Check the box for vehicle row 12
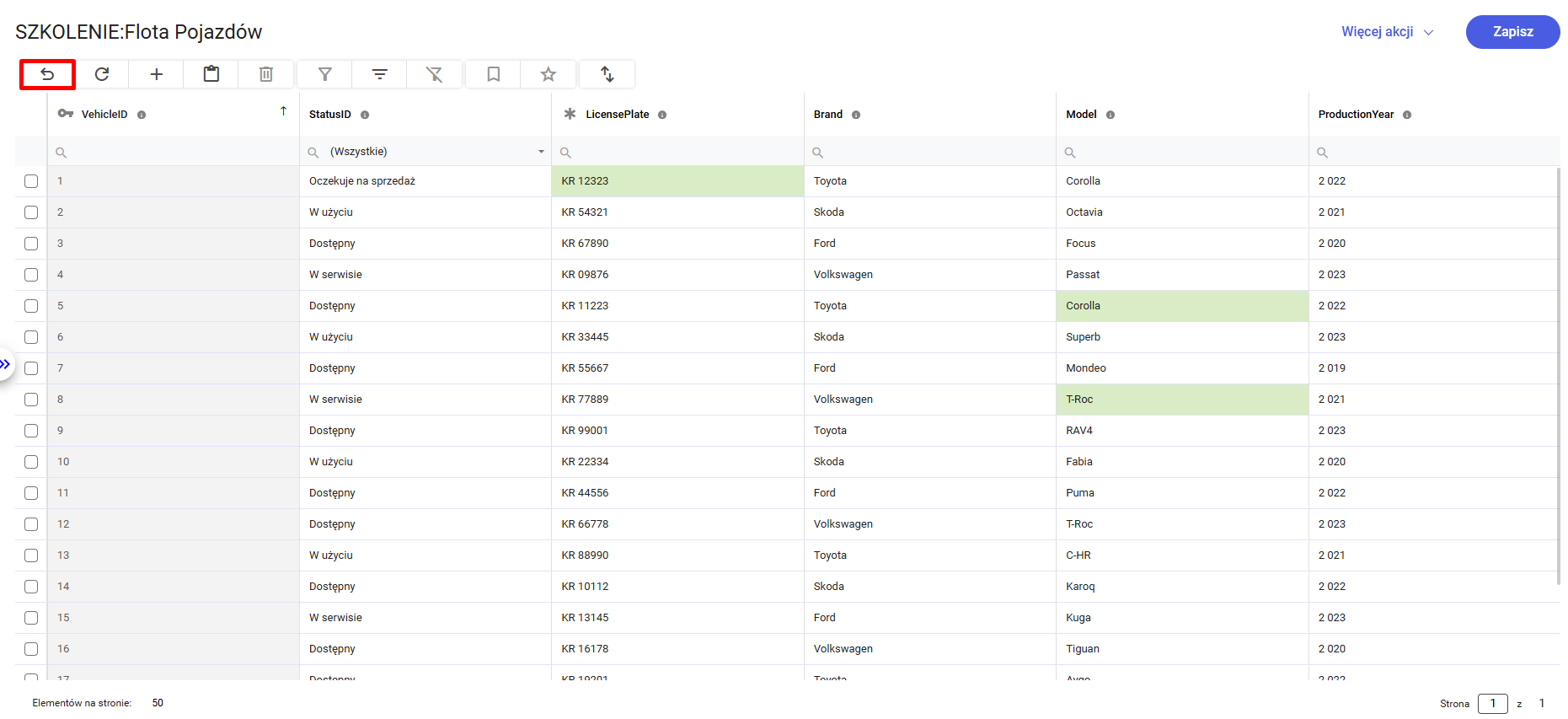Viewport: 1568px width, 719px height. [x=31, y=524]
